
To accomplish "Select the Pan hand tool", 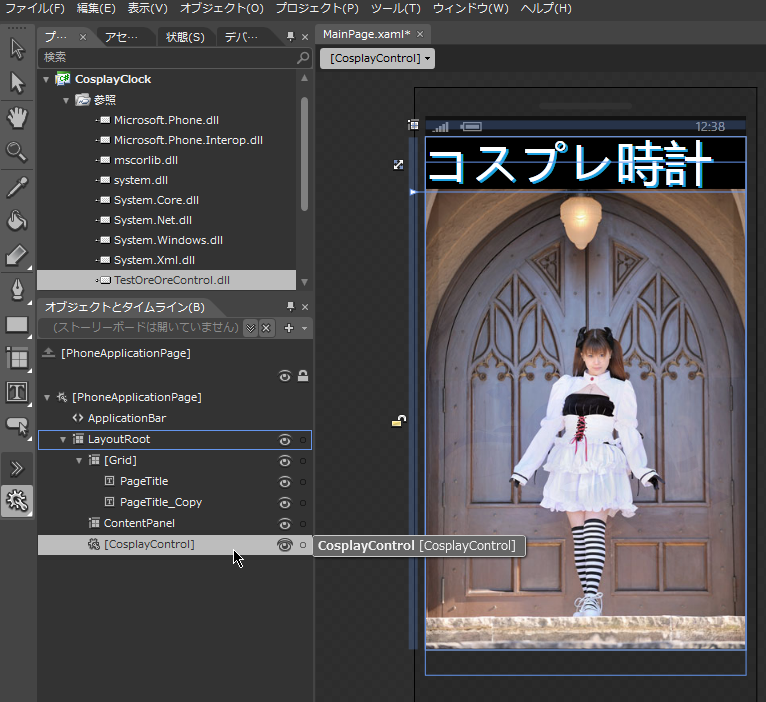I will (18, 118).
